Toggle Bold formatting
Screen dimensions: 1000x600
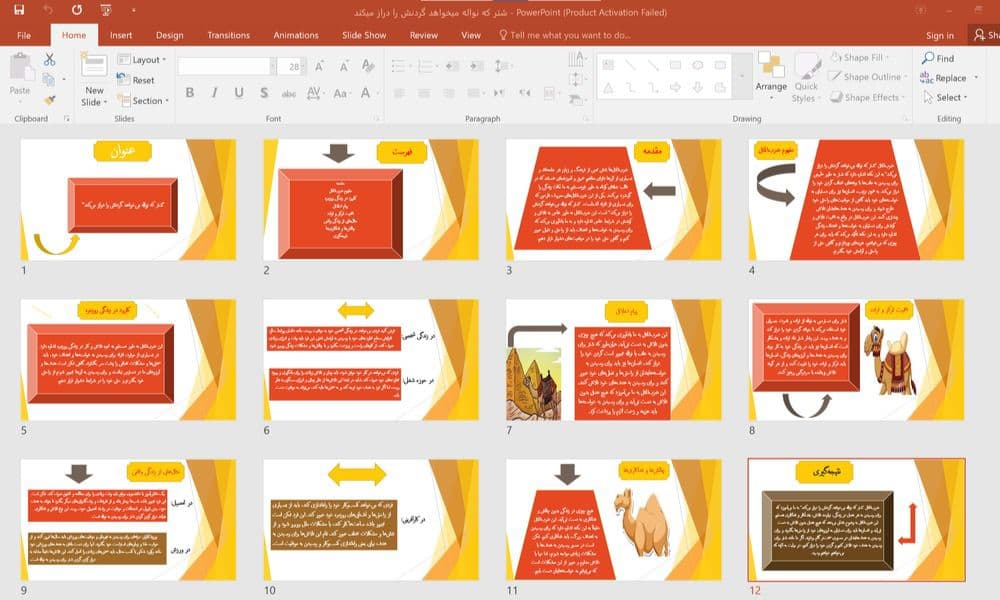[x=189, y=93]
